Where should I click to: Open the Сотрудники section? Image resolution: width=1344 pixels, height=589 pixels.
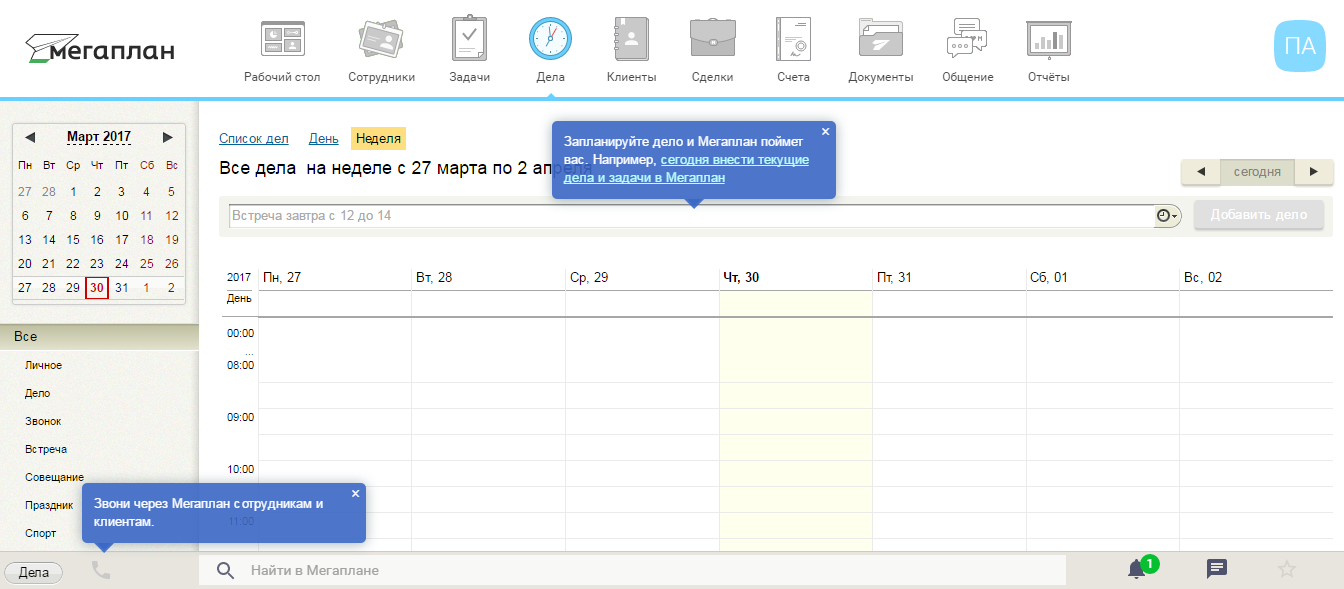pos(381,51)
